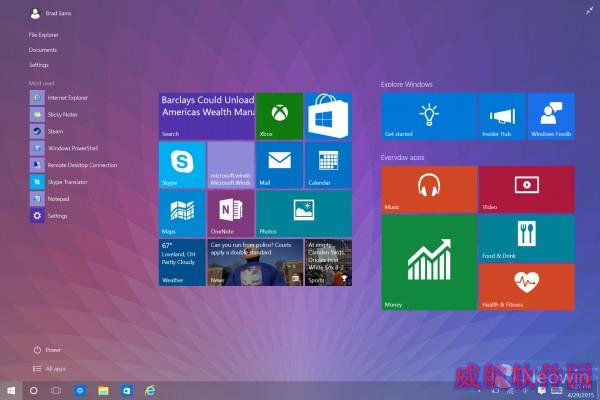Open the Weather tile showing Loveland, OH
600x400 pixels.
pyautogui.click(x=182, y=263)
